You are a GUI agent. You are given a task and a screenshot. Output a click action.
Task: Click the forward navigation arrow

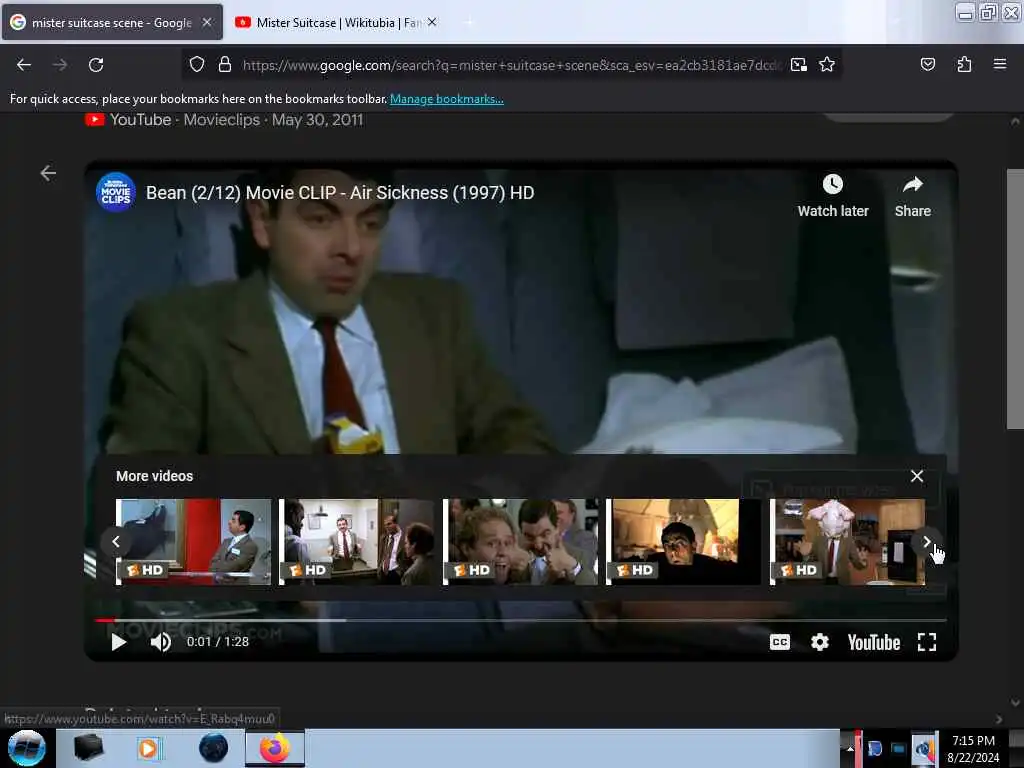pos(60,65)
